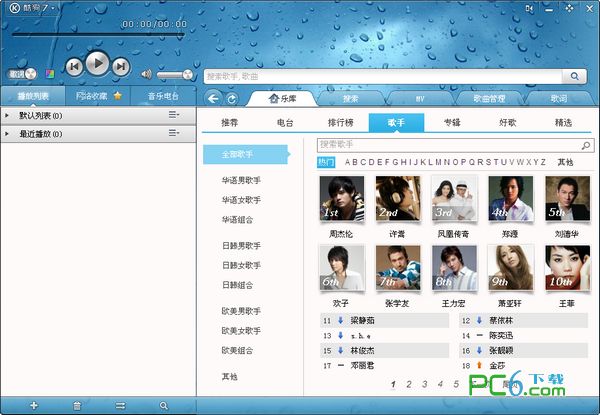The image size is (600, 415).
Task: Switch to the 音乐电台 tab
Action: click(163, 96)
